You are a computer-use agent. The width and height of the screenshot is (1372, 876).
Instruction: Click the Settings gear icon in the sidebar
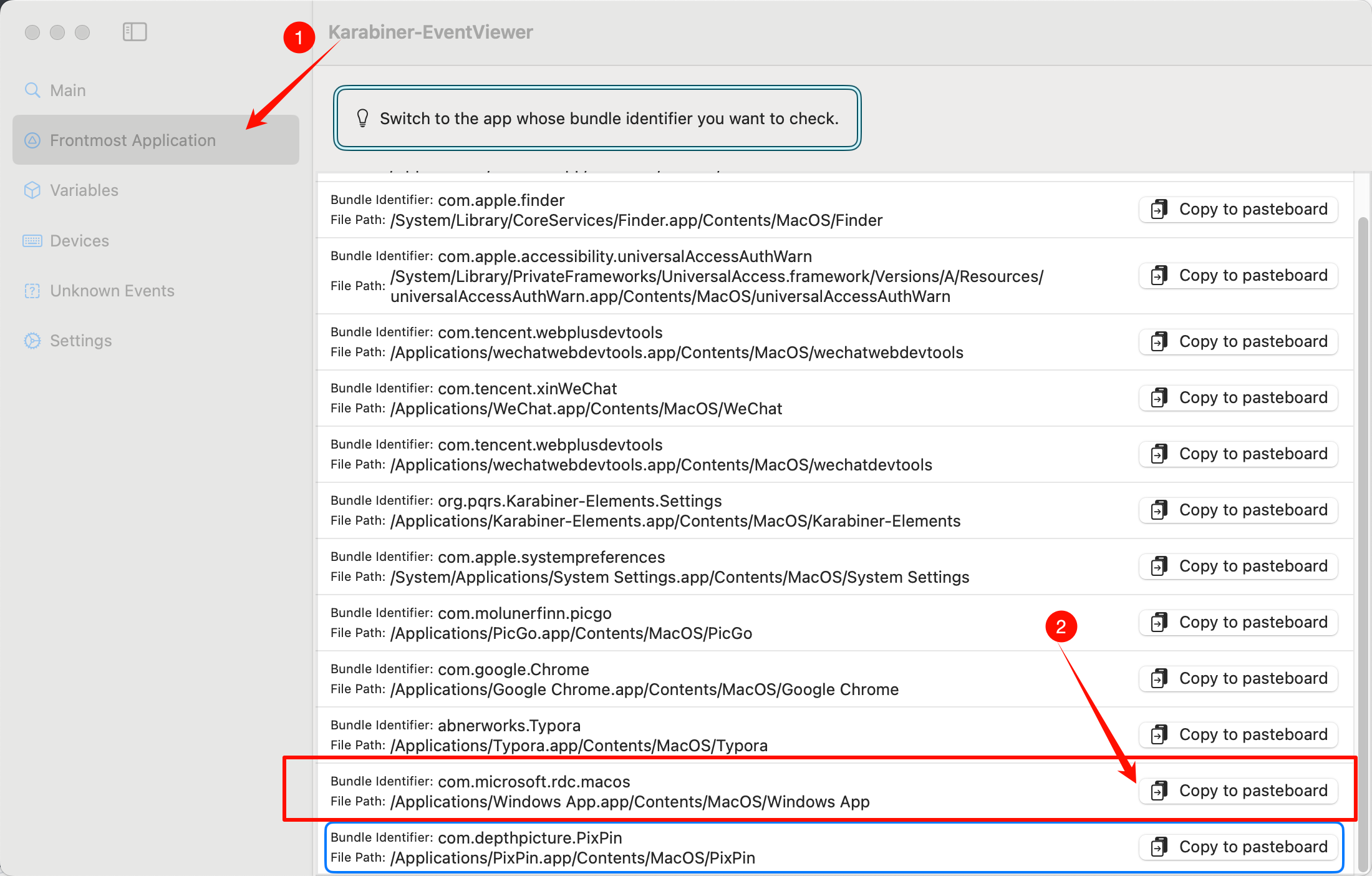[x=32, y=341]
